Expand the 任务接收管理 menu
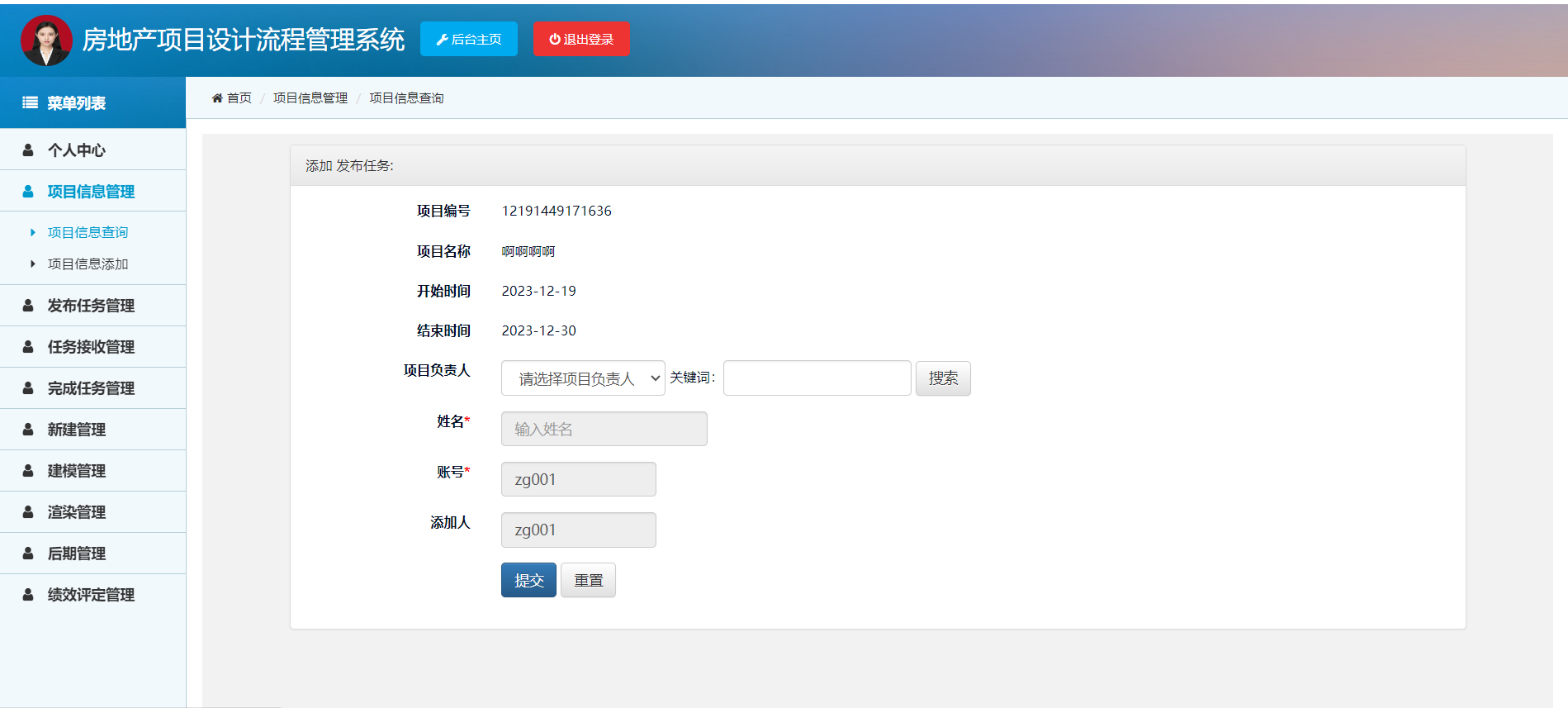Image resolution: width=1568 pixels, height=708 pixels. pos(92,346)
